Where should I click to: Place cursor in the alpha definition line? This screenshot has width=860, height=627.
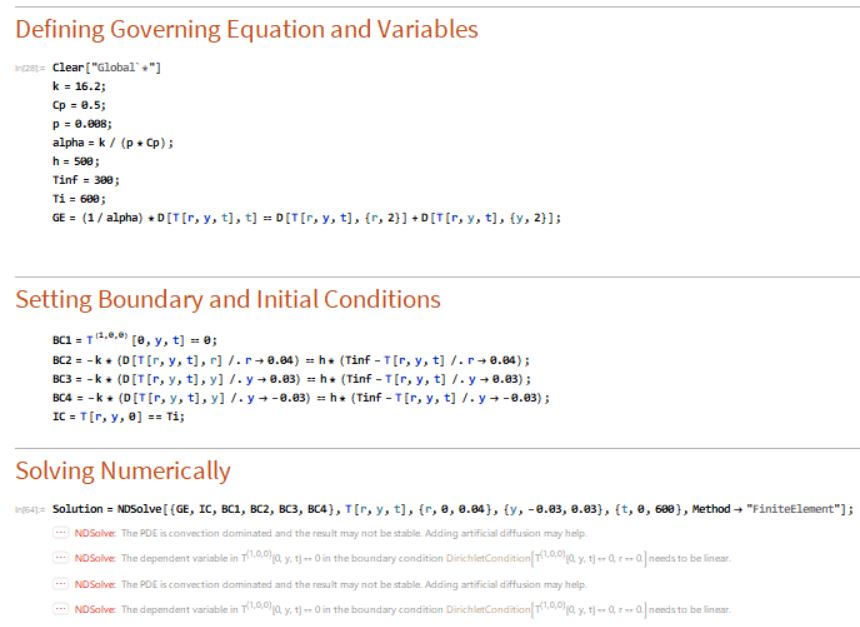[113, 143]
